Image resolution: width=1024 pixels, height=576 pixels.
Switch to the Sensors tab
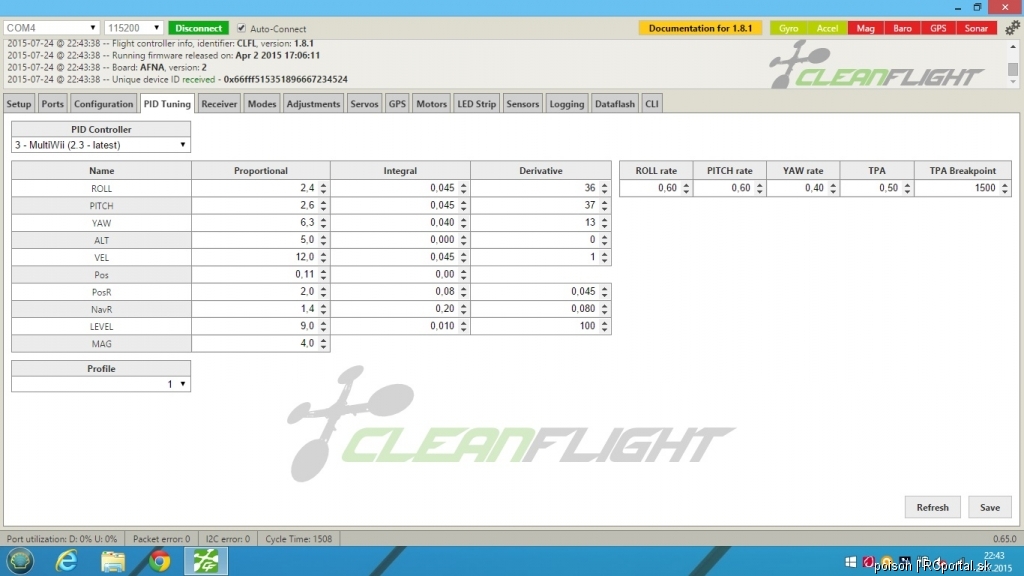(x=522, y=104)
